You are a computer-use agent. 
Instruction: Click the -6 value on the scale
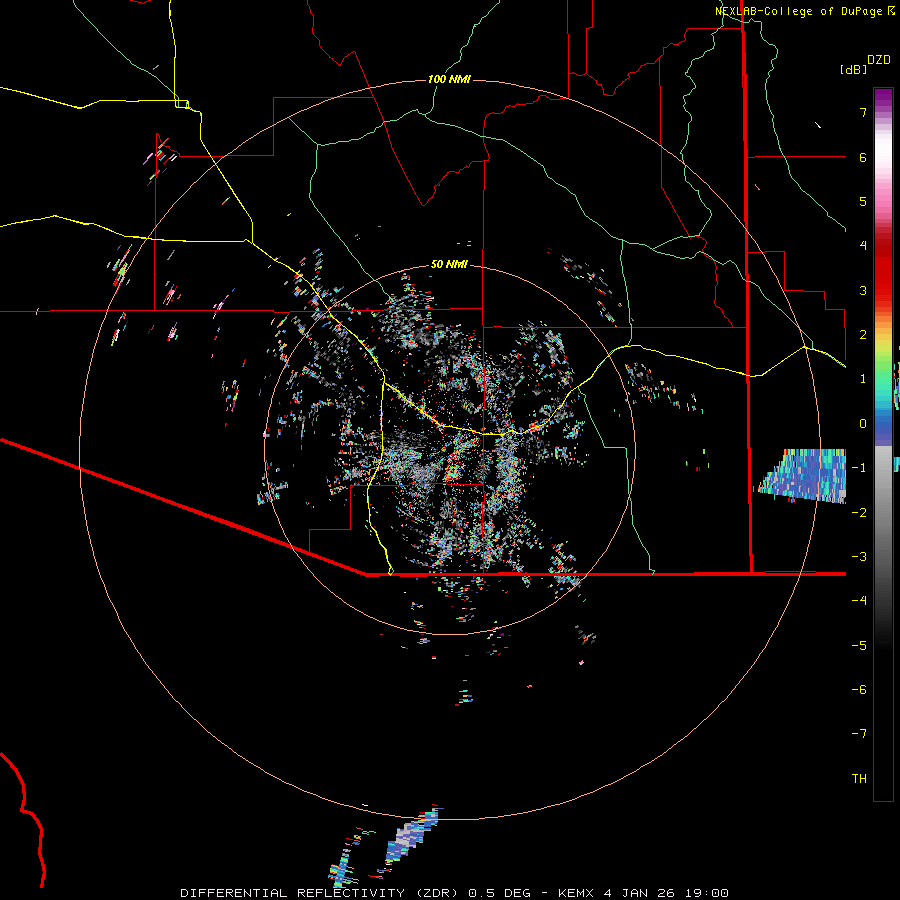click(859, 690)
